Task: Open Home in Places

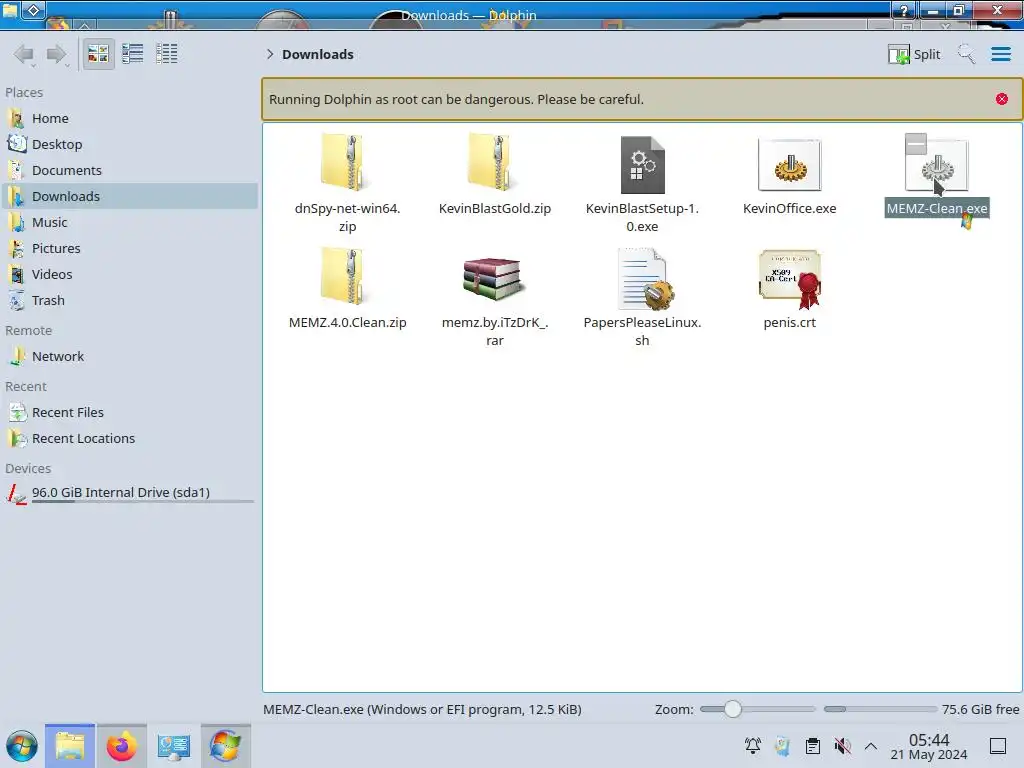Action: pyautogui.click(x=129, y=118)
